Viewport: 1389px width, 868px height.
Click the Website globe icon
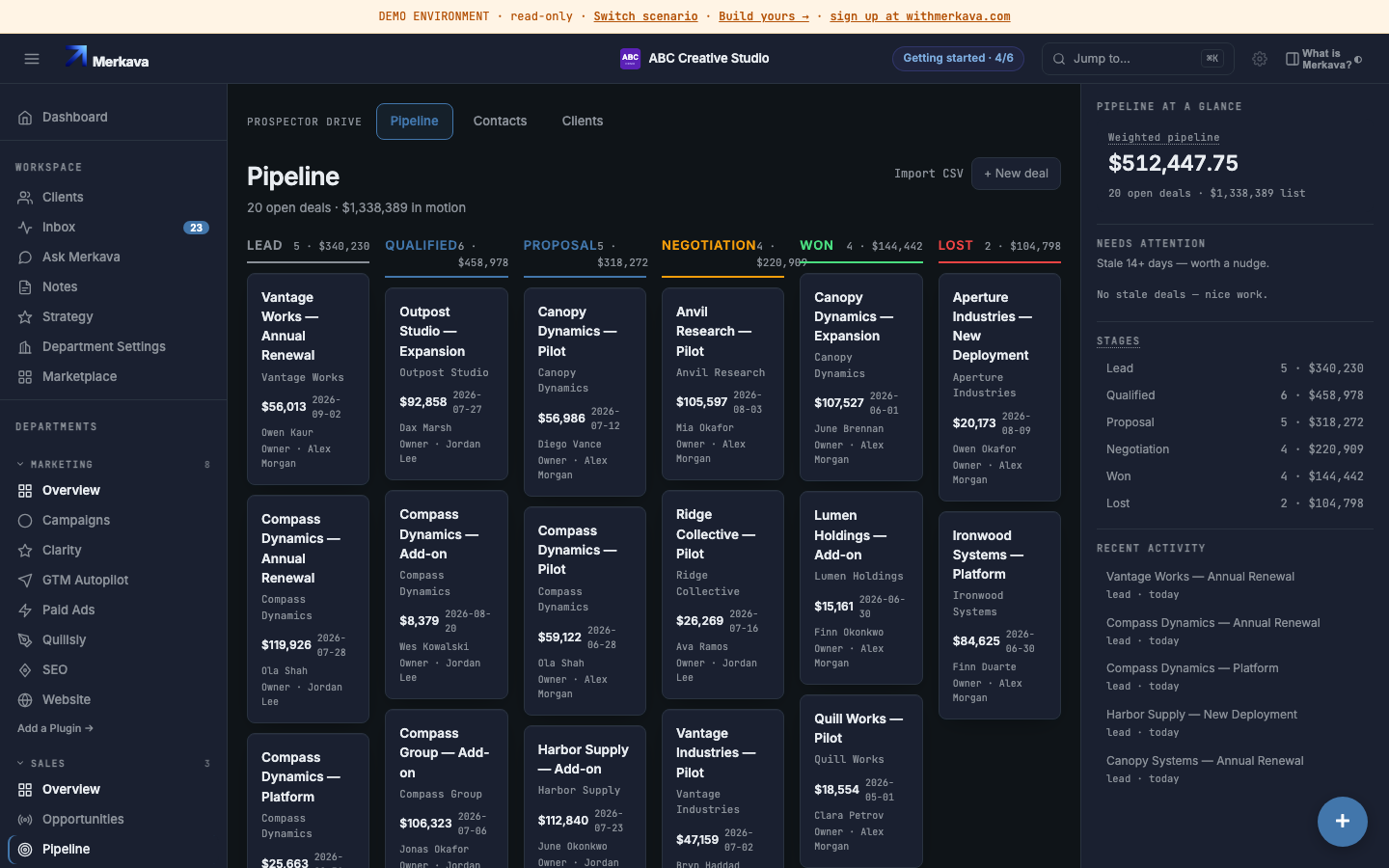(25, 700)
